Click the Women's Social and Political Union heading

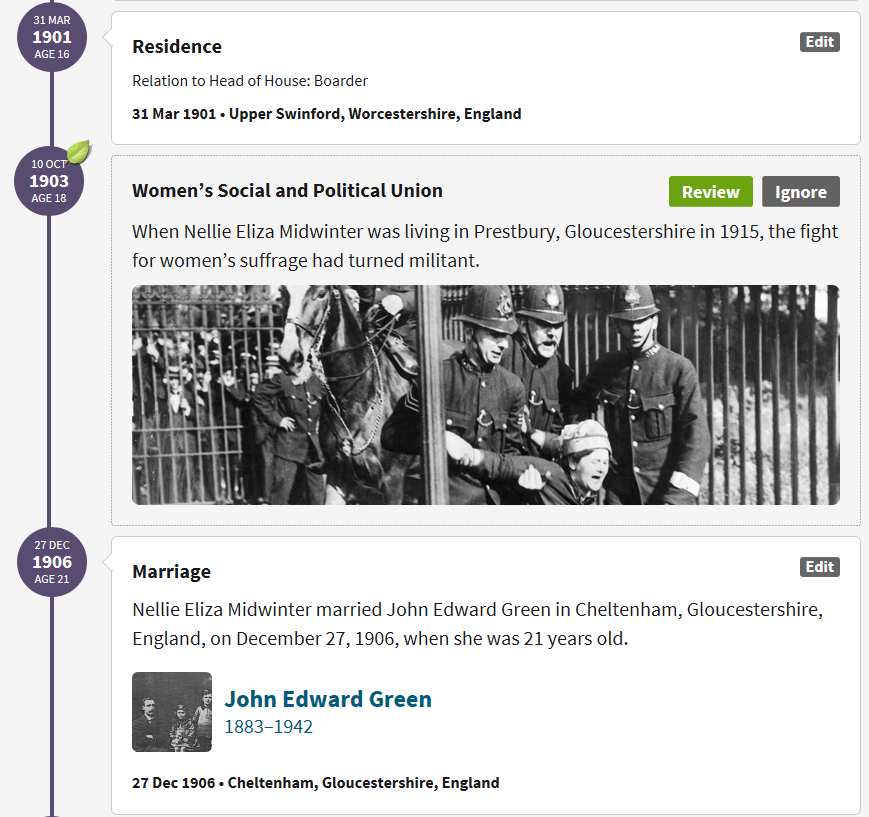pos(287,191)
